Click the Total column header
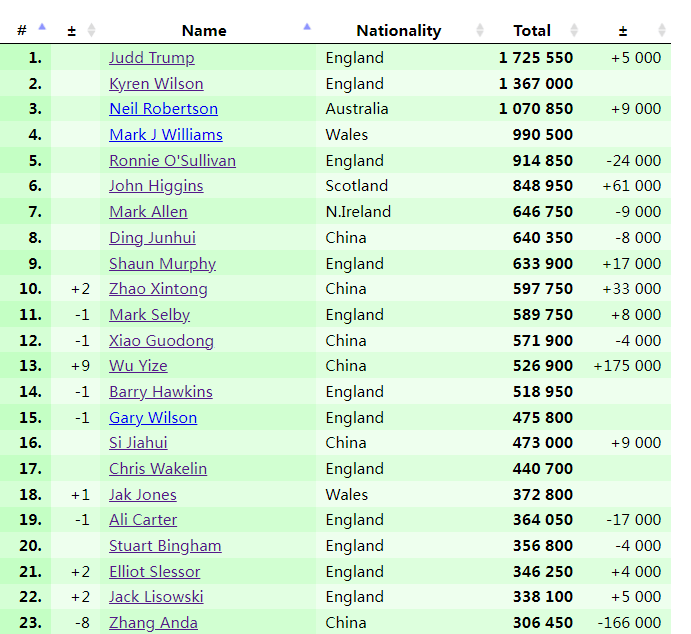Image resolution: width=691 pixels, height=634 pixels. pos(532,30)
